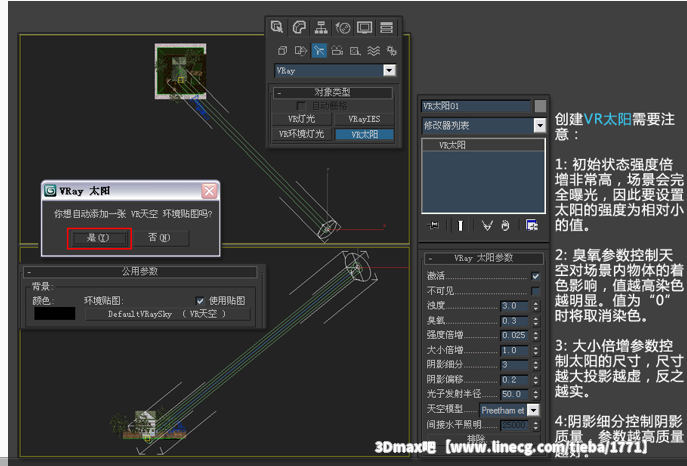The width and height of the screenshot is (687, 466).
Task: Select the Systems gears category icon
Action: pyautogui.click(x=391, y=51)
